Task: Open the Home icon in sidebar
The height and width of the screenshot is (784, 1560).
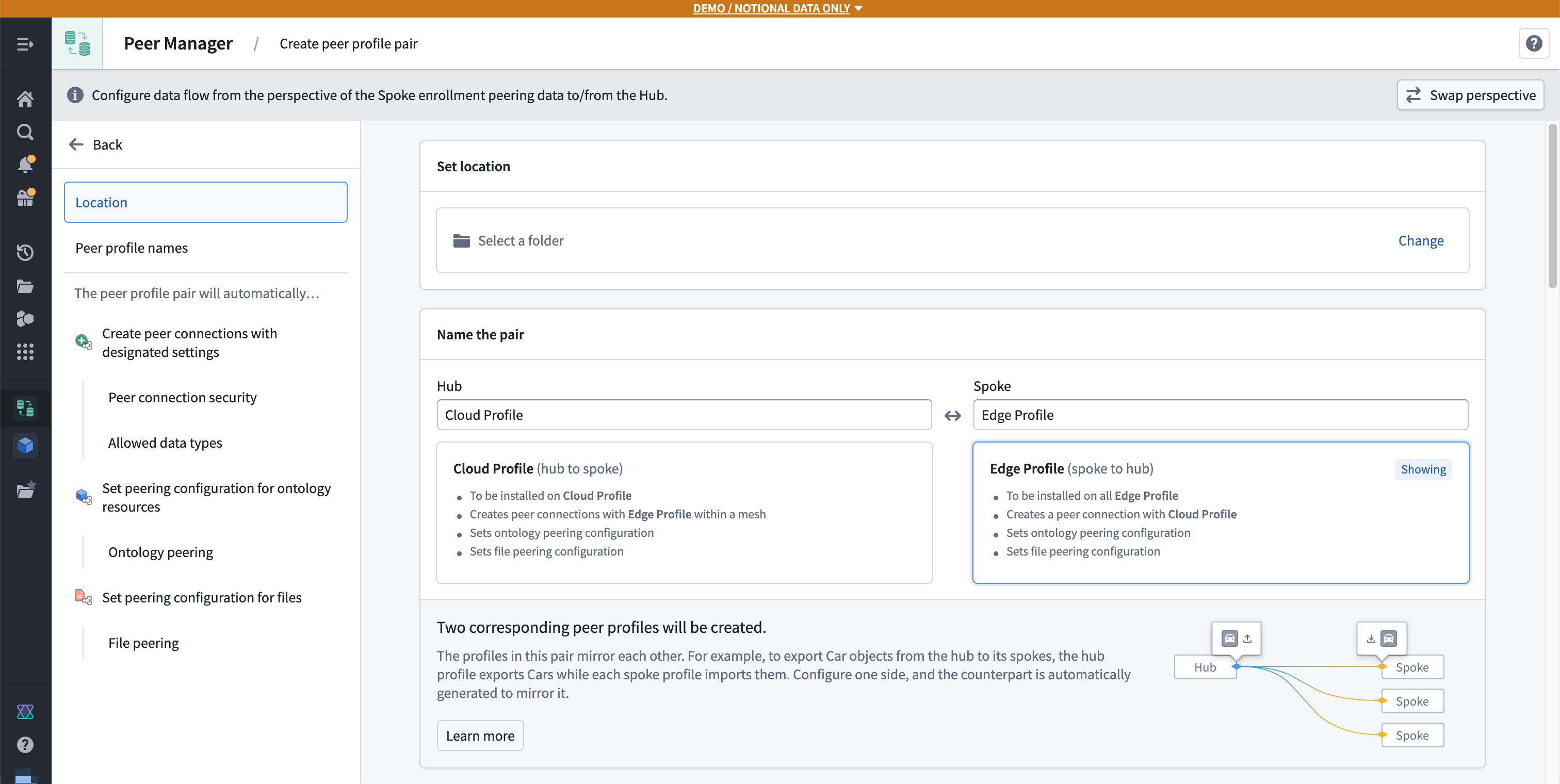Action: coord(25,99)
